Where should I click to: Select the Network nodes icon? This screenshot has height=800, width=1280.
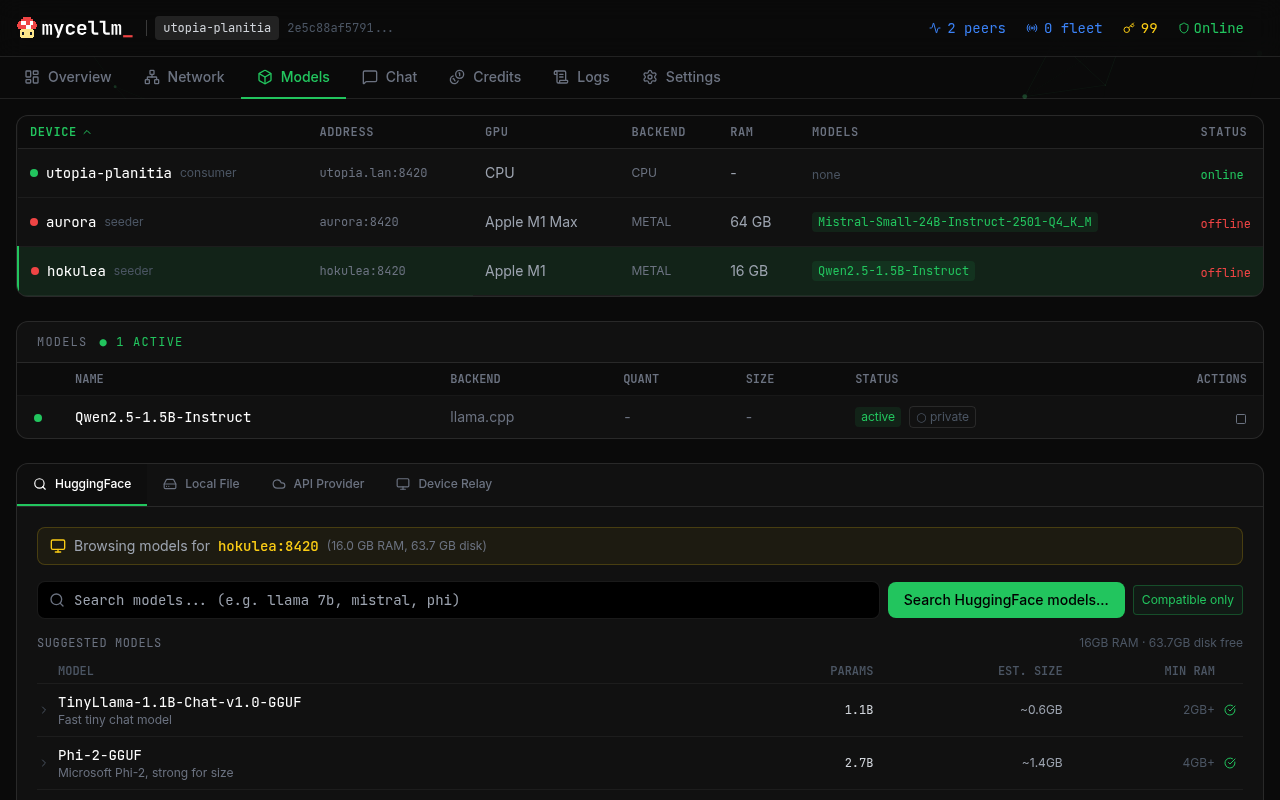click(151, 76)
